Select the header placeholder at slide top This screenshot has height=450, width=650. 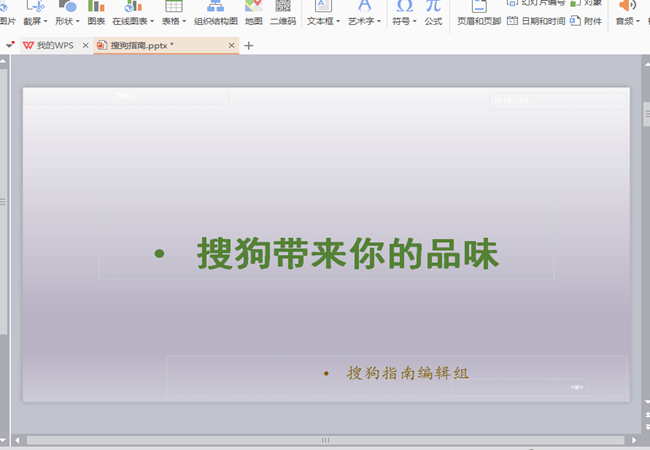coord(126,96)
